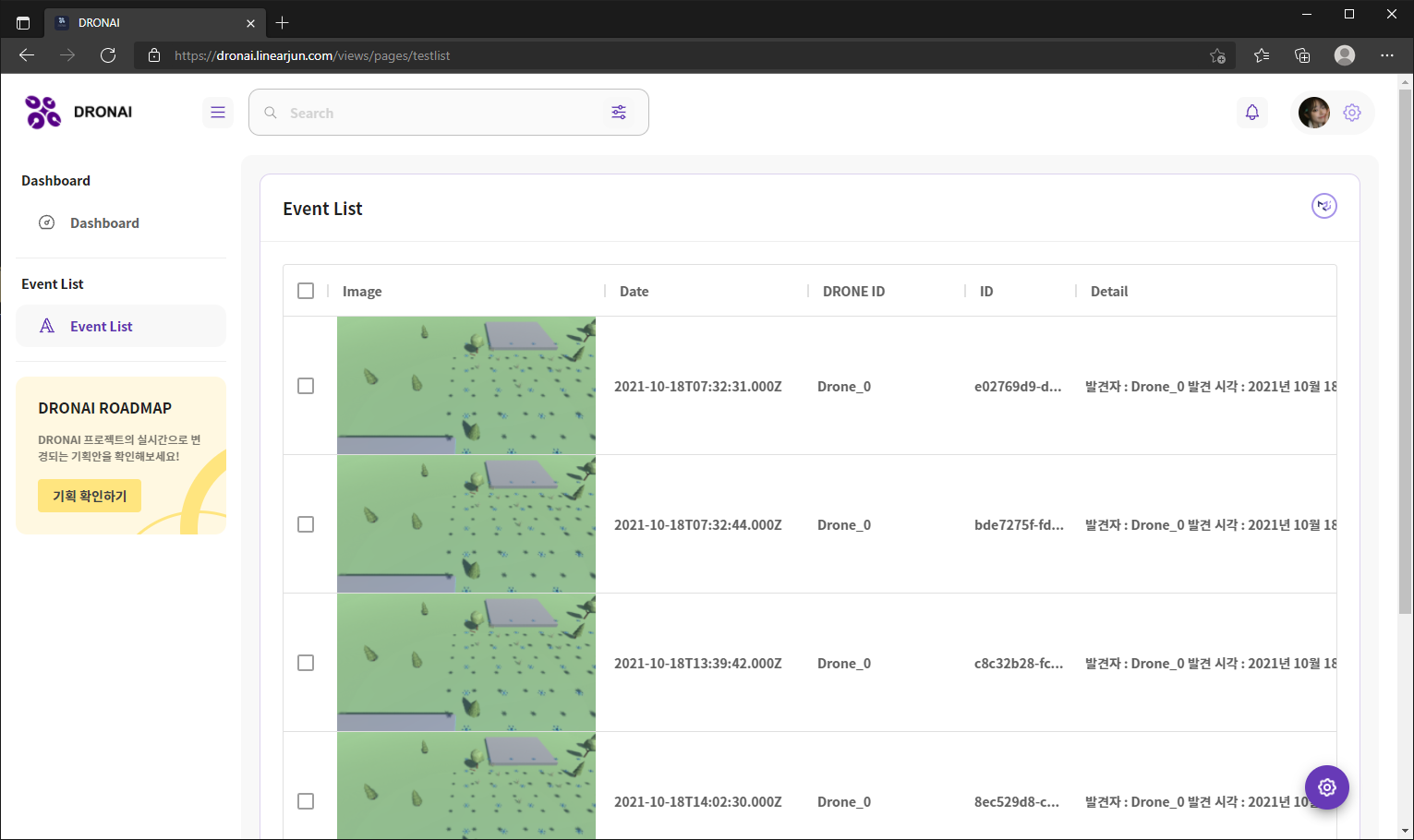Click the DRONAI logo icon
This screenshot has height=840, width=1414.
click(x=42, y=112)
